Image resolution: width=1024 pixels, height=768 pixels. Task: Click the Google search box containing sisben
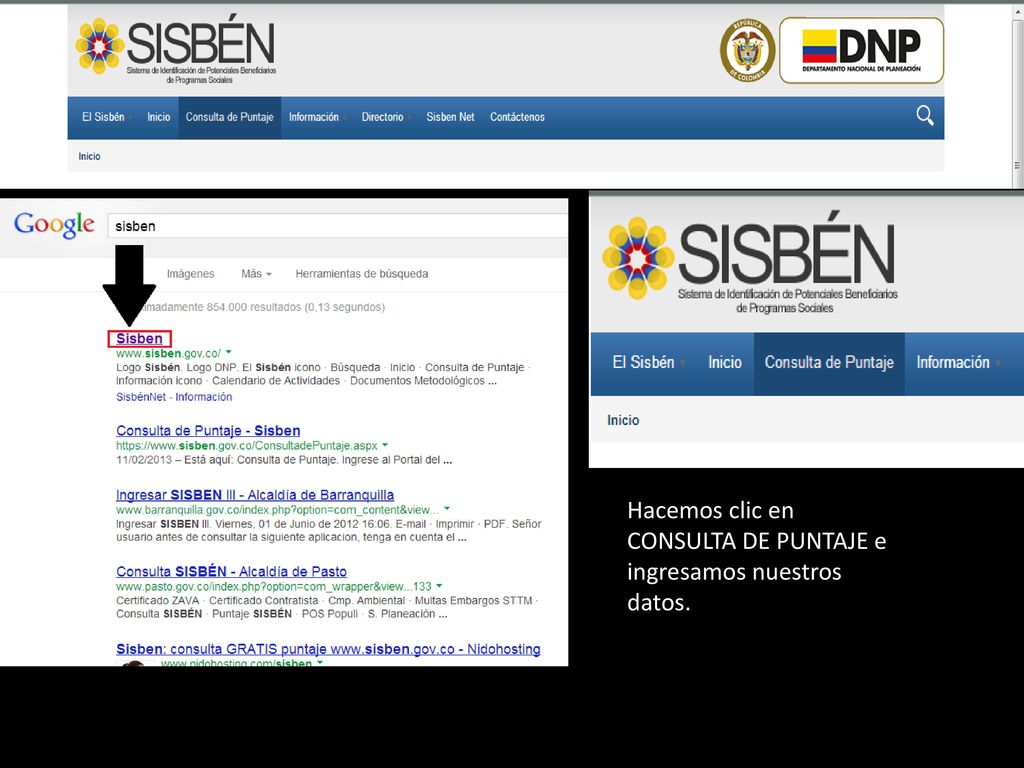pyautogui.click(x=338, y=226)
